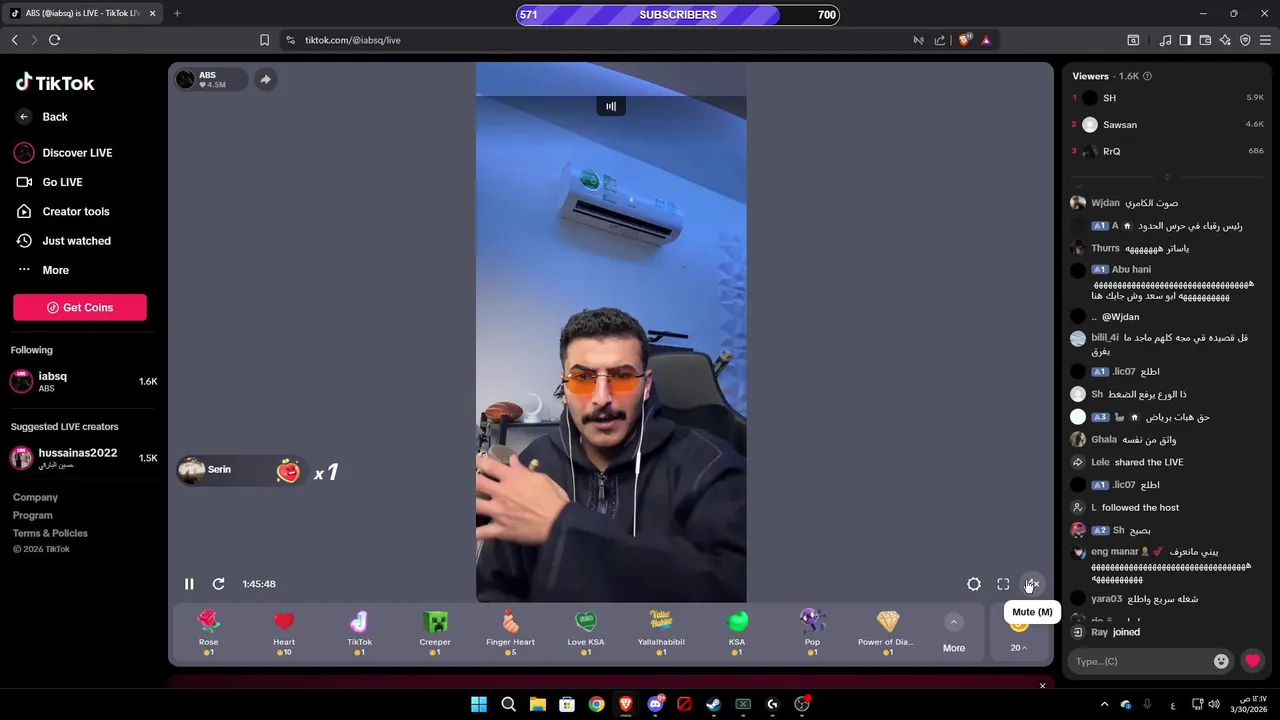Send the Creeper gift
1280x720 pixels.
(x=435, y=633)
